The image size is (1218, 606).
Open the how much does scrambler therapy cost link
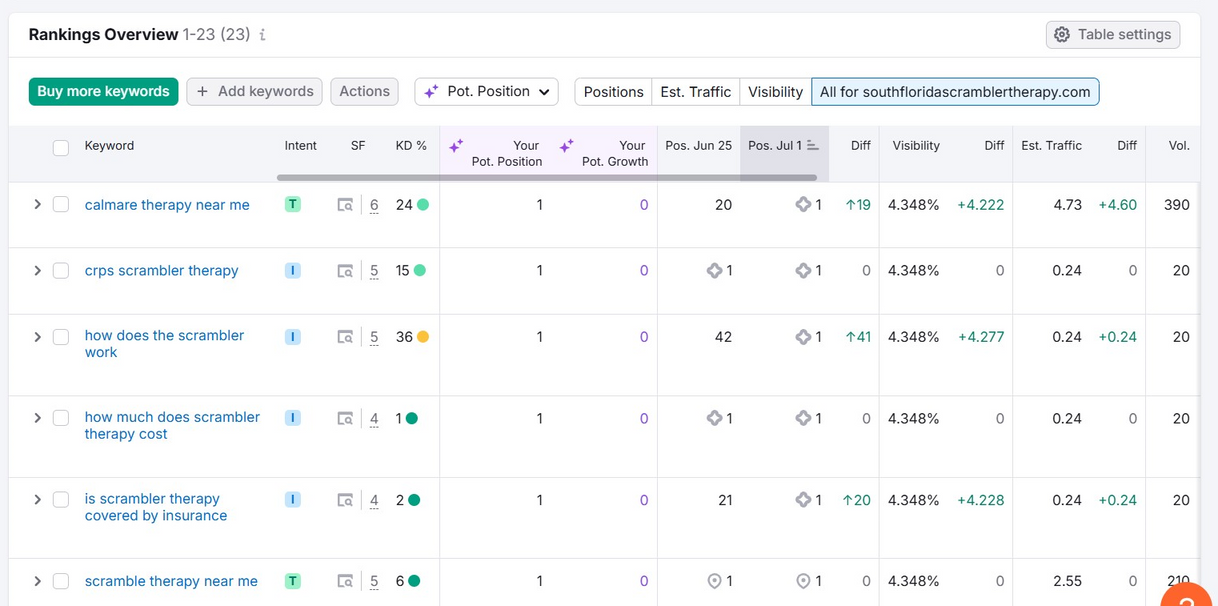172,425
